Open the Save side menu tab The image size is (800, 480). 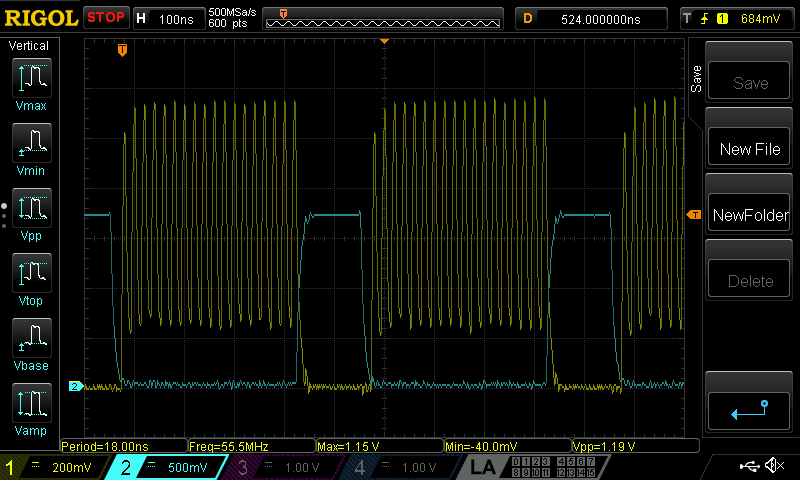(696, 79)
